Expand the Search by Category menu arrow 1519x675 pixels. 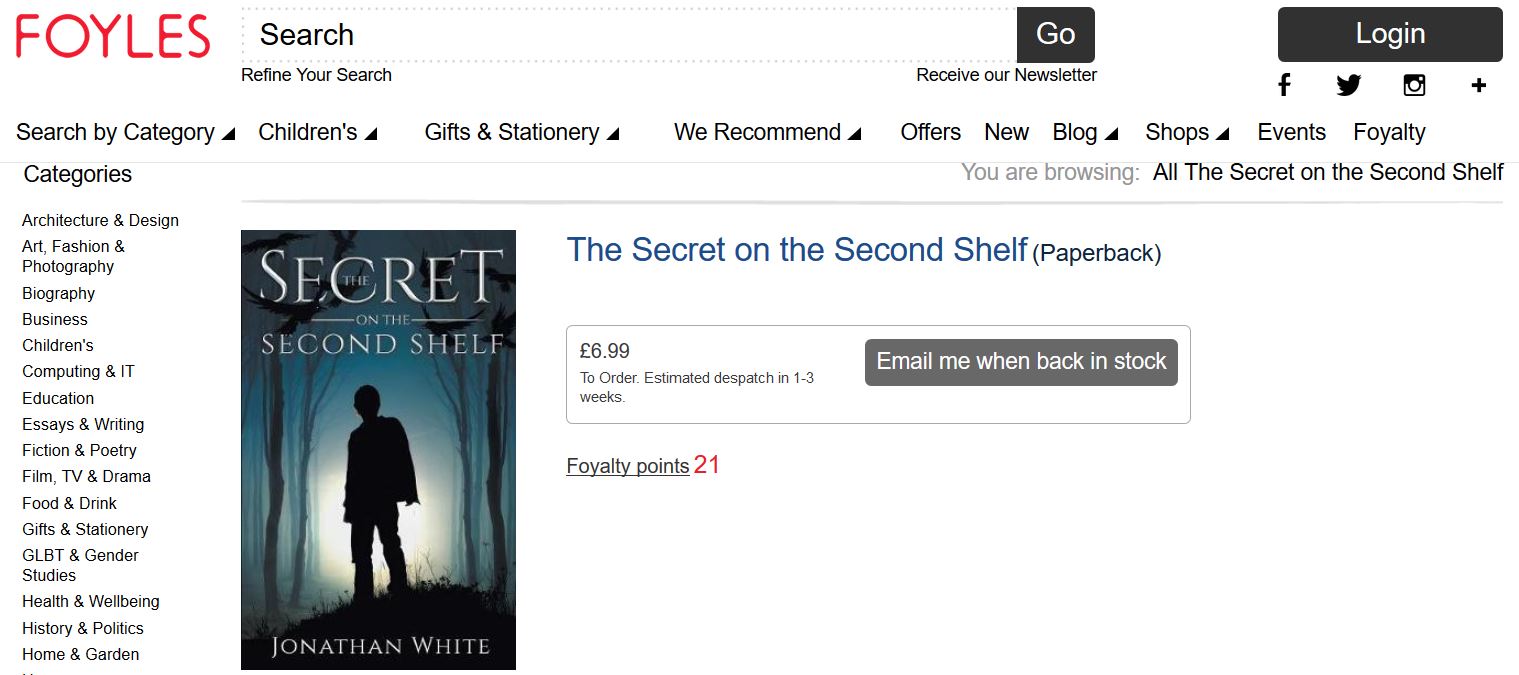coord(228,134)
